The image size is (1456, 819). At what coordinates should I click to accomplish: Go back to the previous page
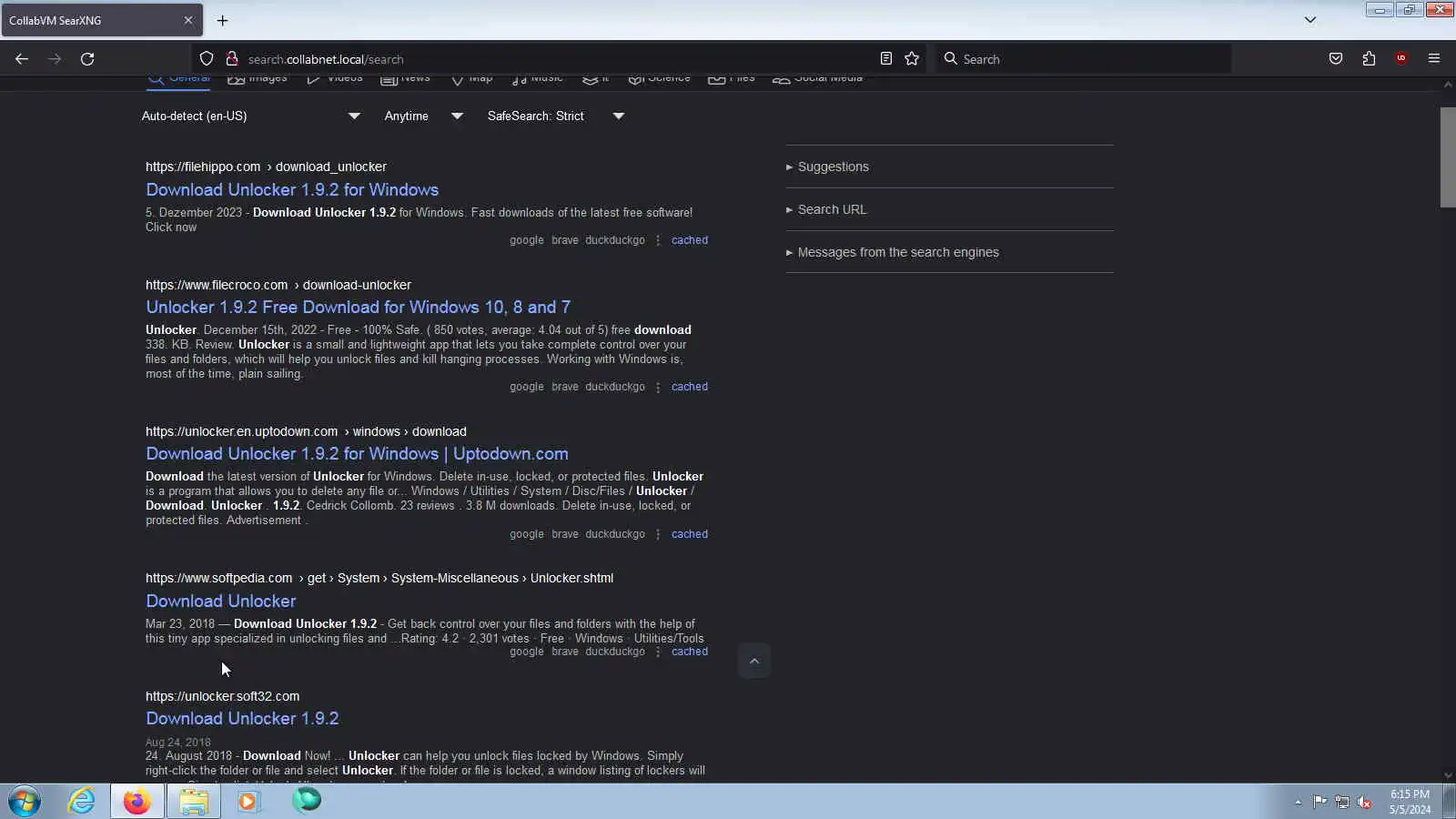pos(22,59)
